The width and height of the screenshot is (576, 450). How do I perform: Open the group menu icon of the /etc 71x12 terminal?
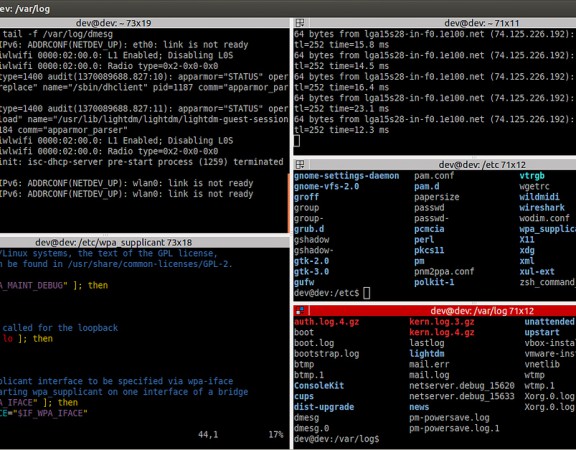point(300,164)
